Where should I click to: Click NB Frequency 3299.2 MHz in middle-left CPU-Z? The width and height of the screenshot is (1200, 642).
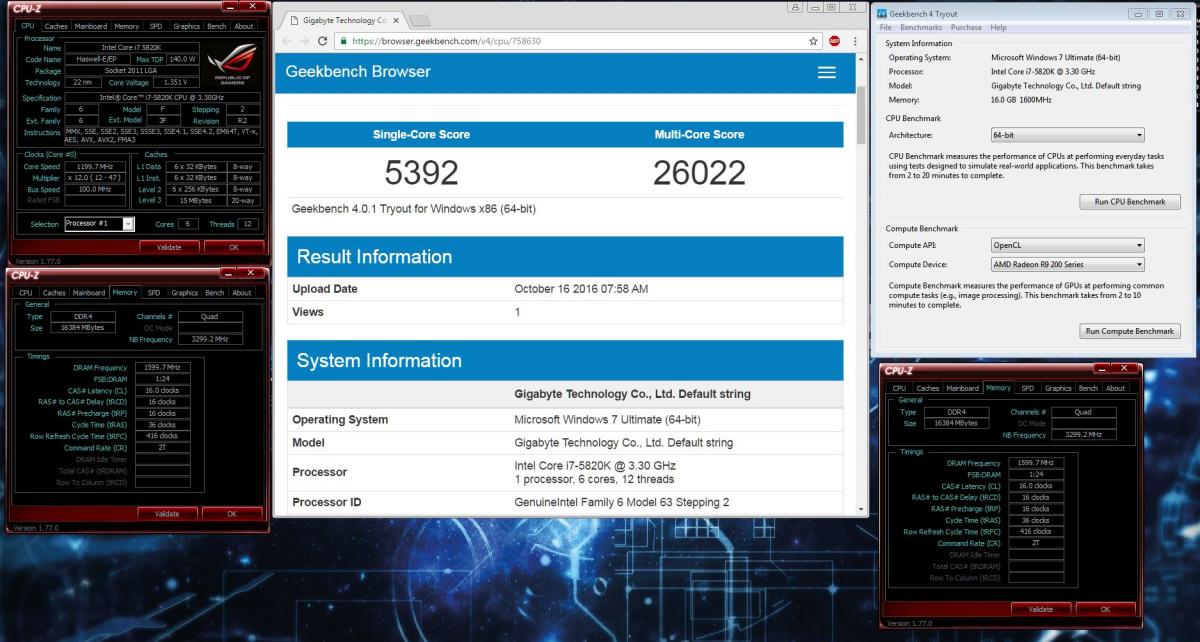pyautogui.click(x=212, y=339)
